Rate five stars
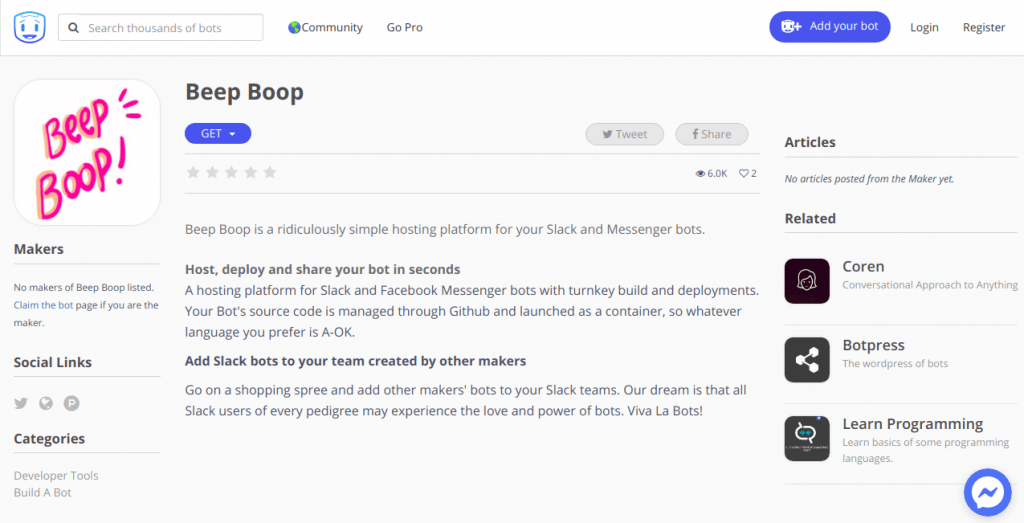Viewport: 1024px width, 523px height. (270, 172)
